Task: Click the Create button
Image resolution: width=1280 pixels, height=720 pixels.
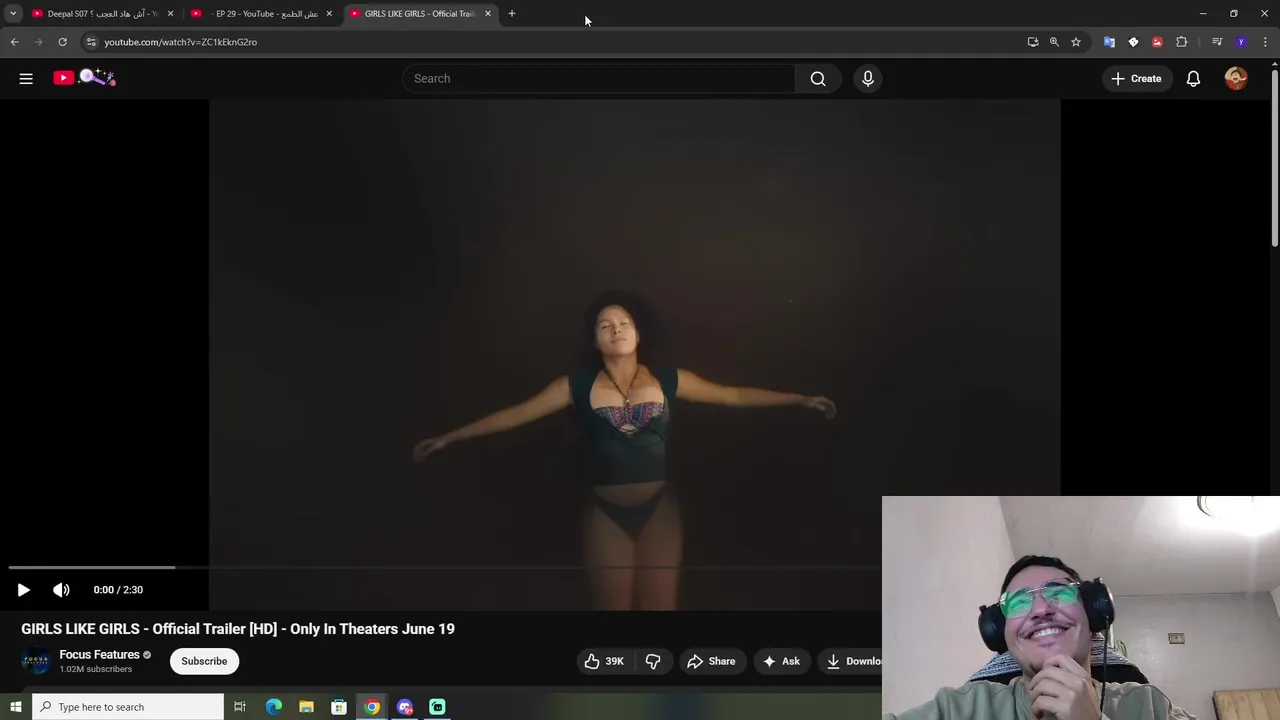Action: [x=1136, y=78]
